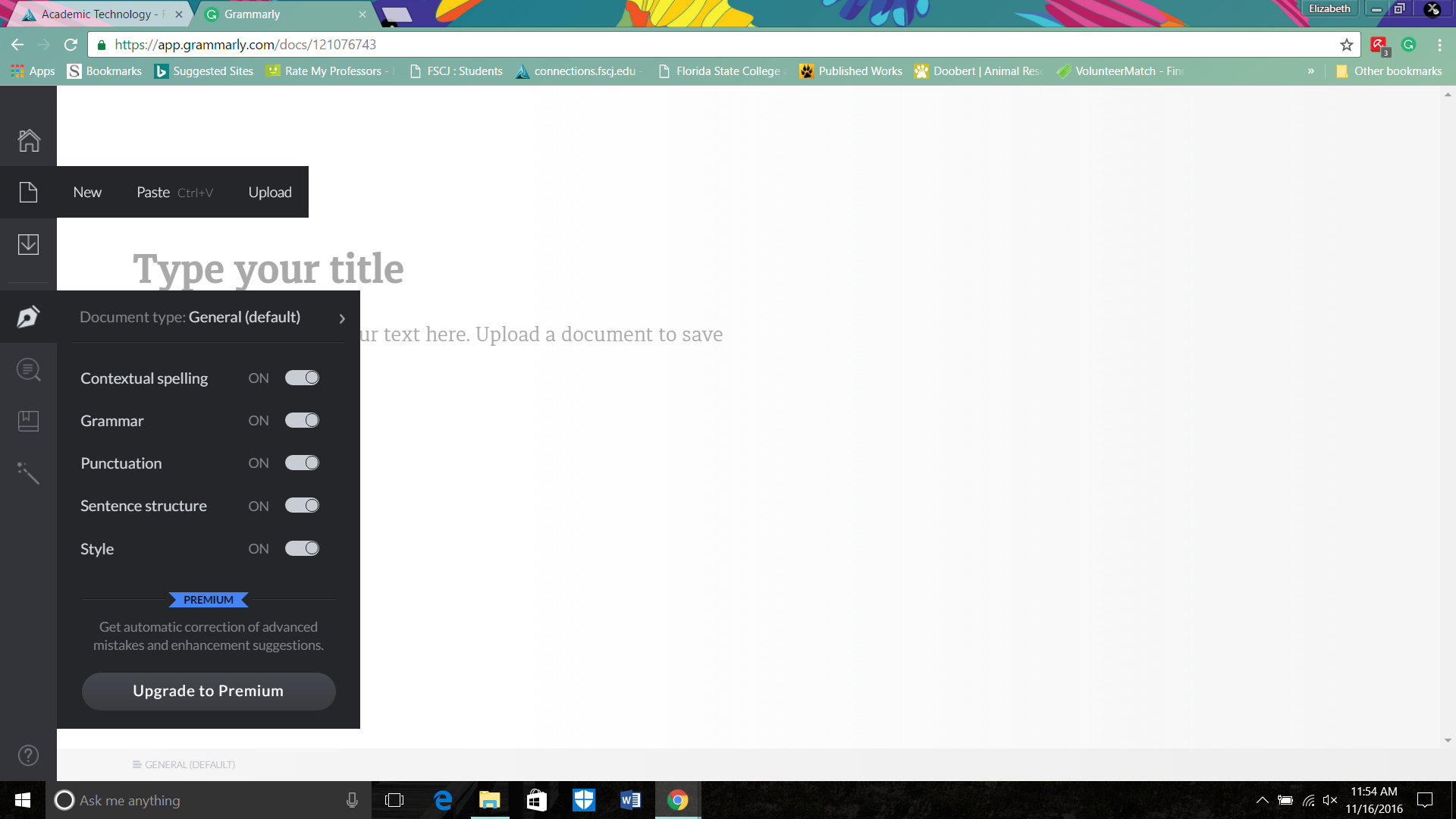Open the help question mark icon
The width and height of the screenshot is (1456, 819).
click(28, 755)
